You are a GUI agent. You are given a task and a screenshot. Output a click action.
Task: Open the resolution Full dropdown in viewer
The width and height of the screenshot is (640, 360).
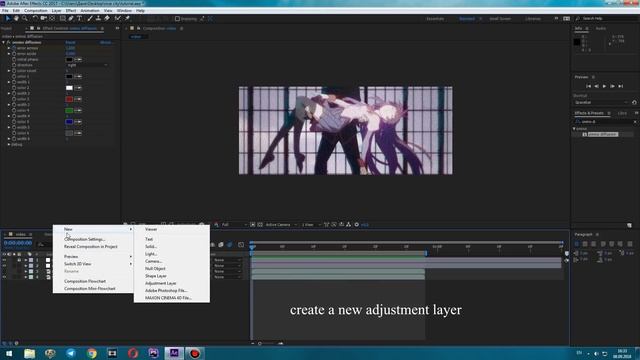click(x=234, y=225)
